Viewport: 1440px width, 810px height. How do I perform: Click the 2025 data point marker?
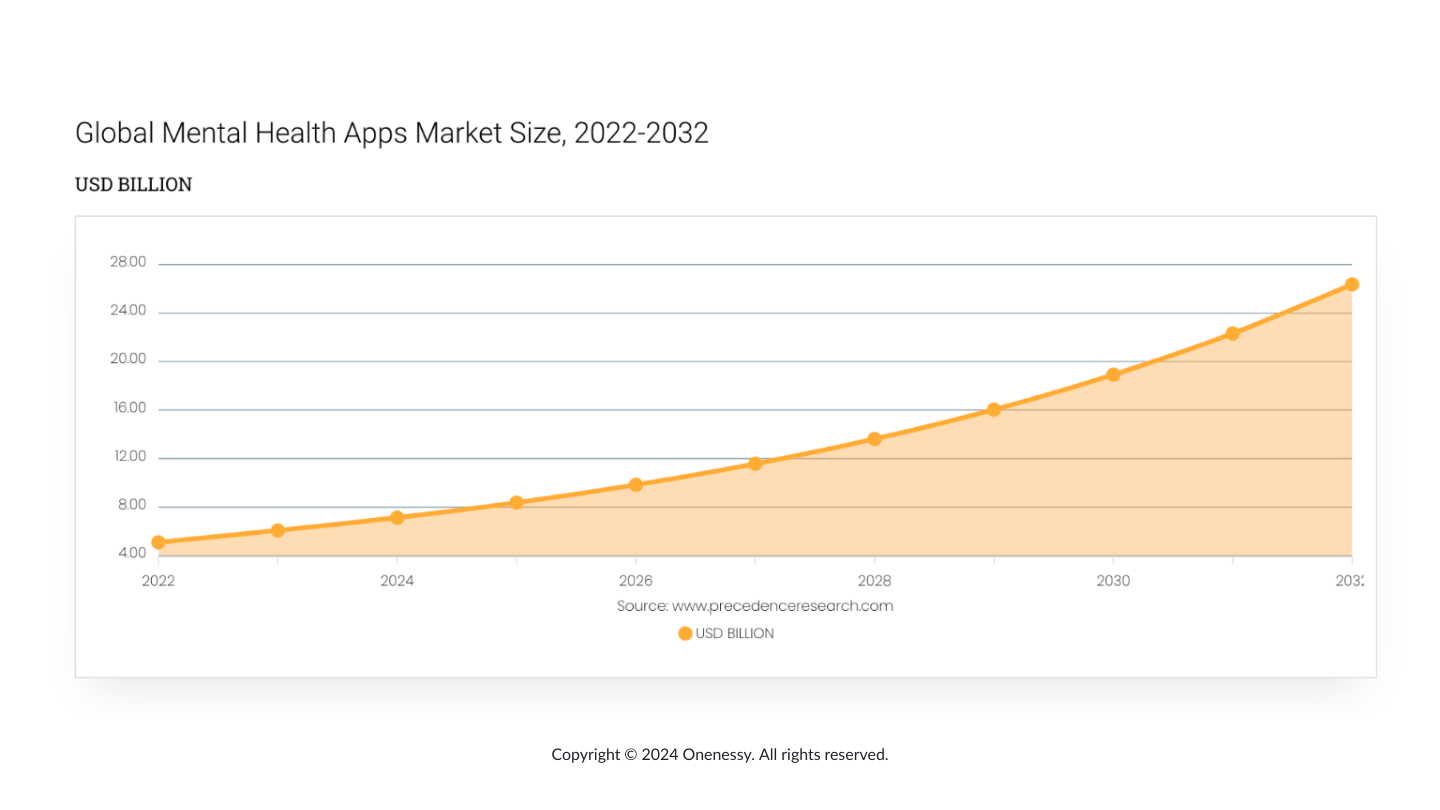click(516, 502)
